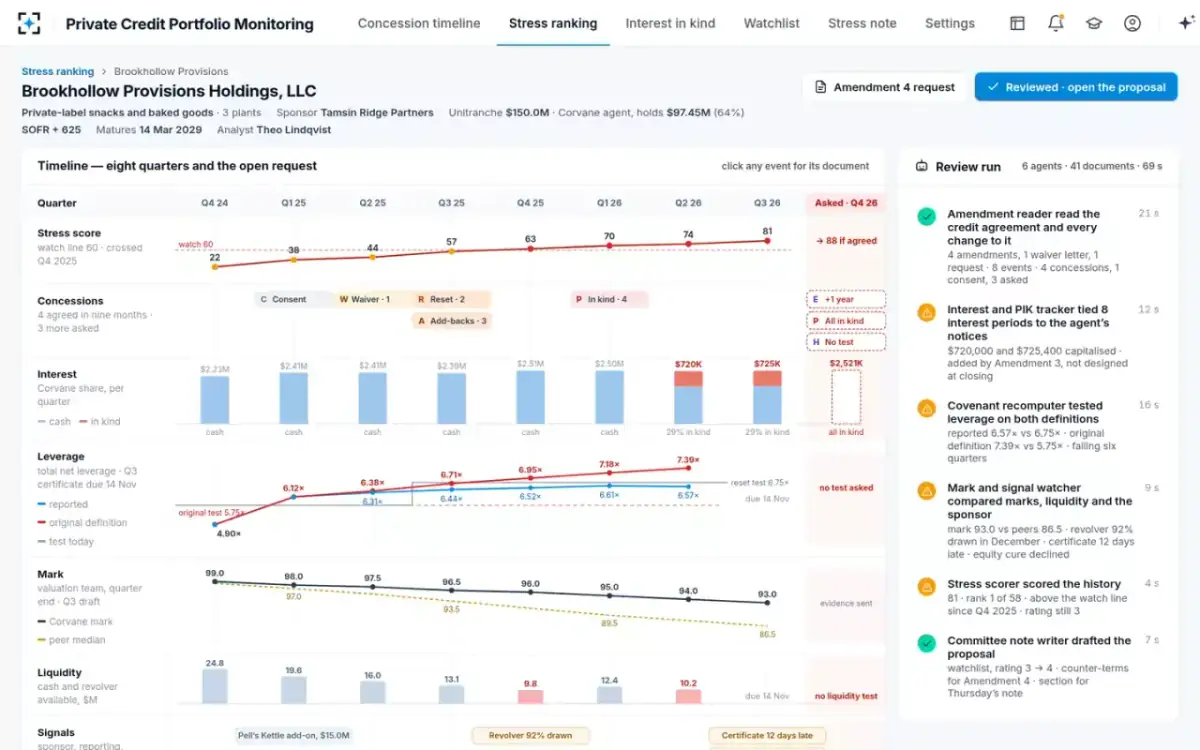This screenshot has width=1200, height=750.
Task: Click '6 agents · 41 documents · 69 s' summary
Action: click(1092, 166)
